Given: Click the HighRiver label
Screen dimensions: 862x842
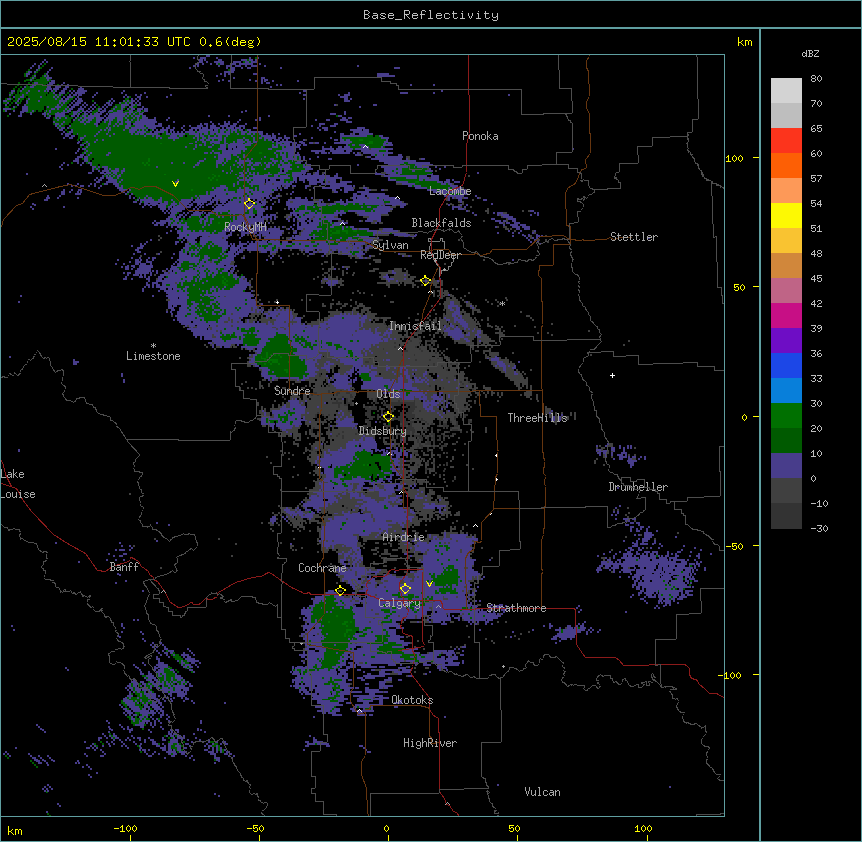Looking at the screenshot, I should pos(430,743).
